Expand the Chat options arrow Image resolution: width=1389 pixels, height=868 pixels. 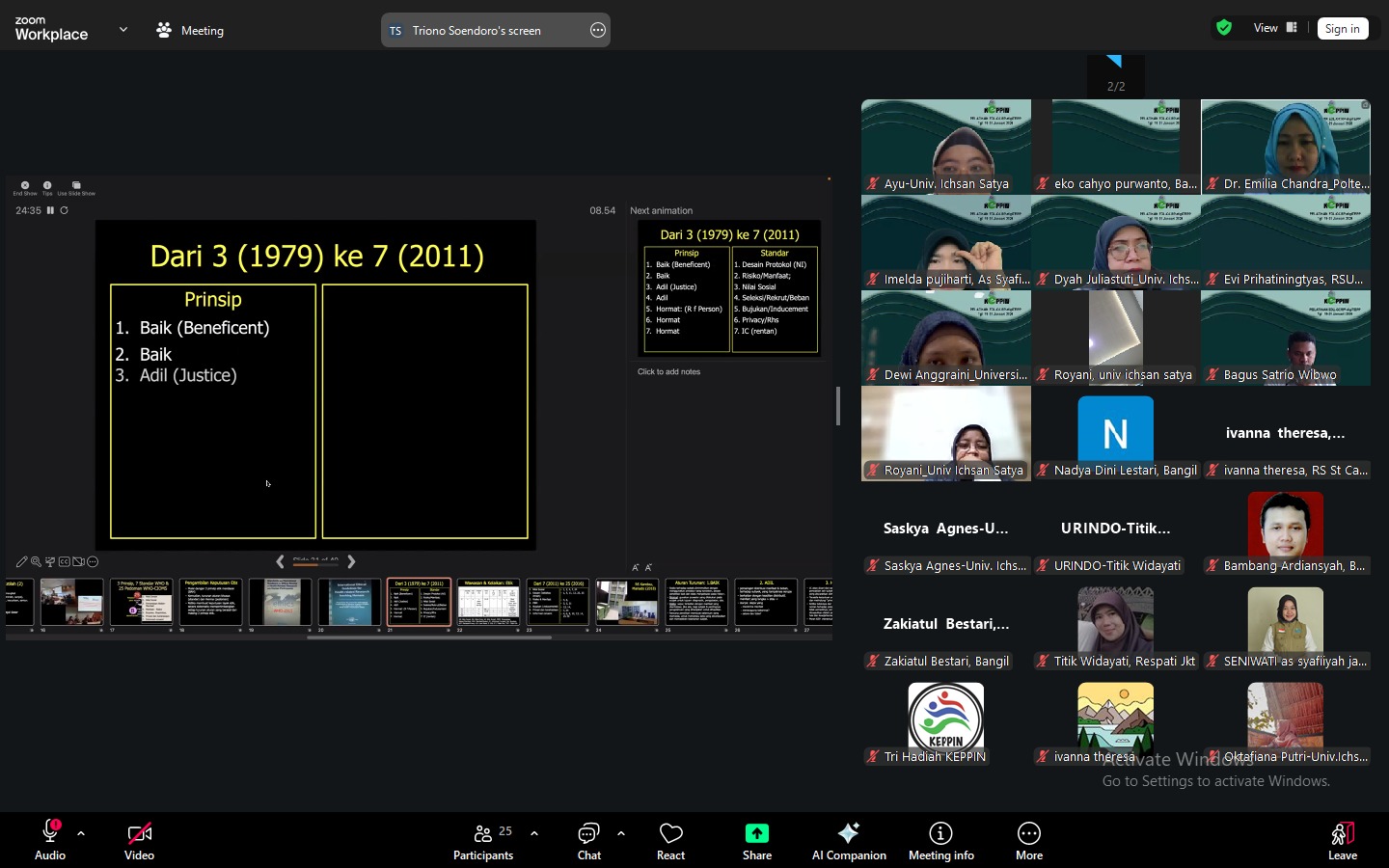click(621, 833)
